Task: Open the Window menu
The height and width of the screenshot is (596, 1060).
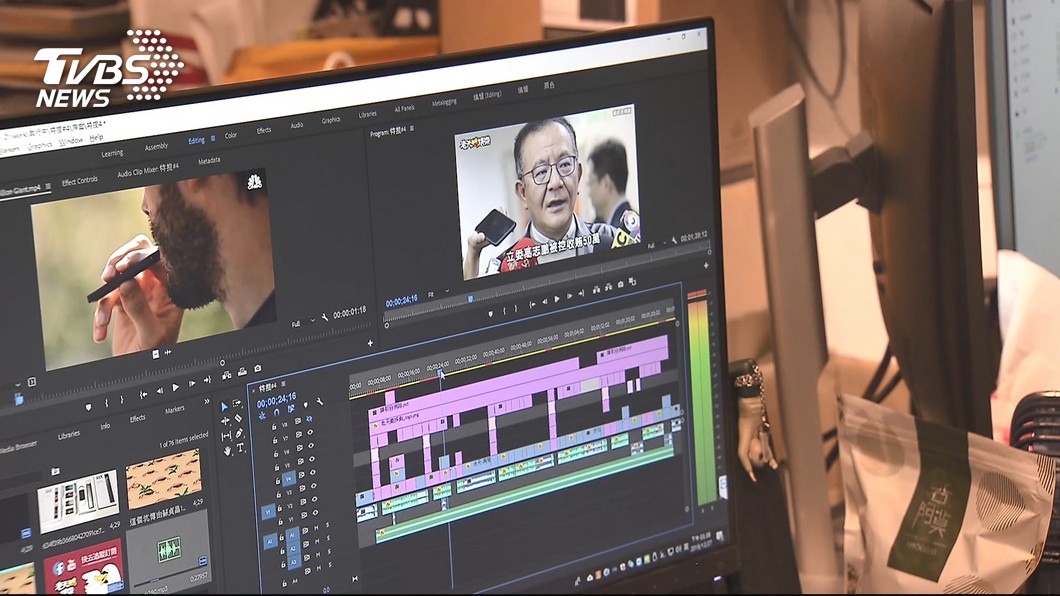Action: [x=70, y=141]
